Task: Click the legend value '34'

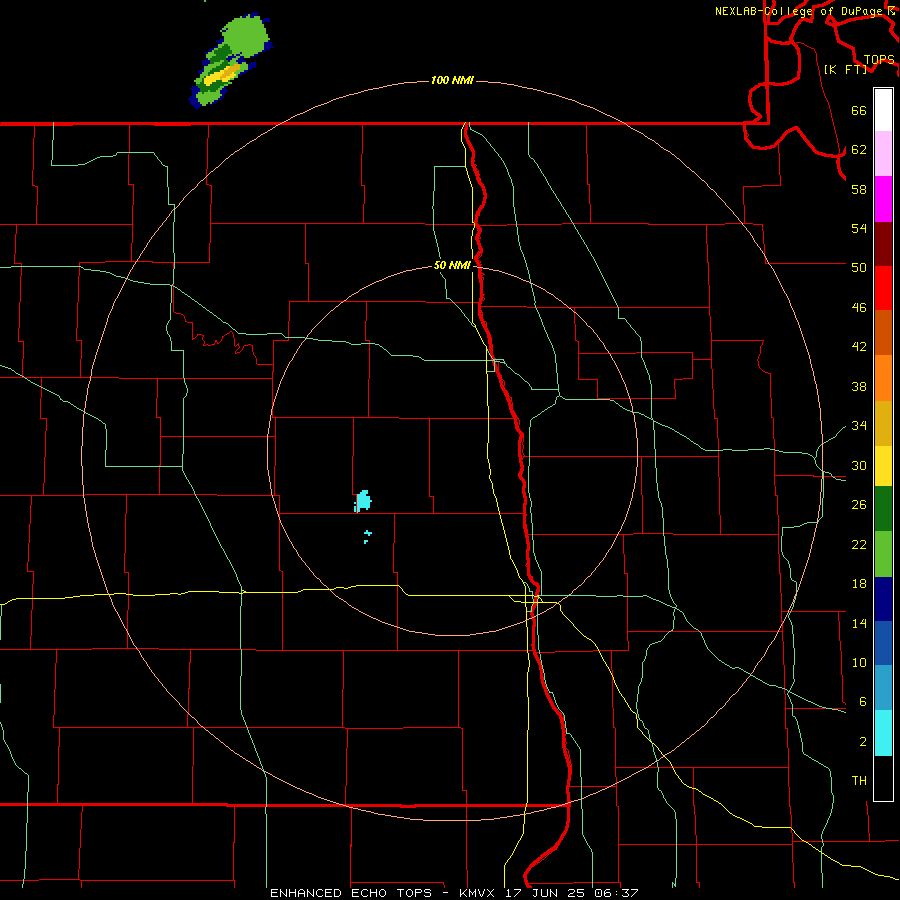Action: click(859, 425)
